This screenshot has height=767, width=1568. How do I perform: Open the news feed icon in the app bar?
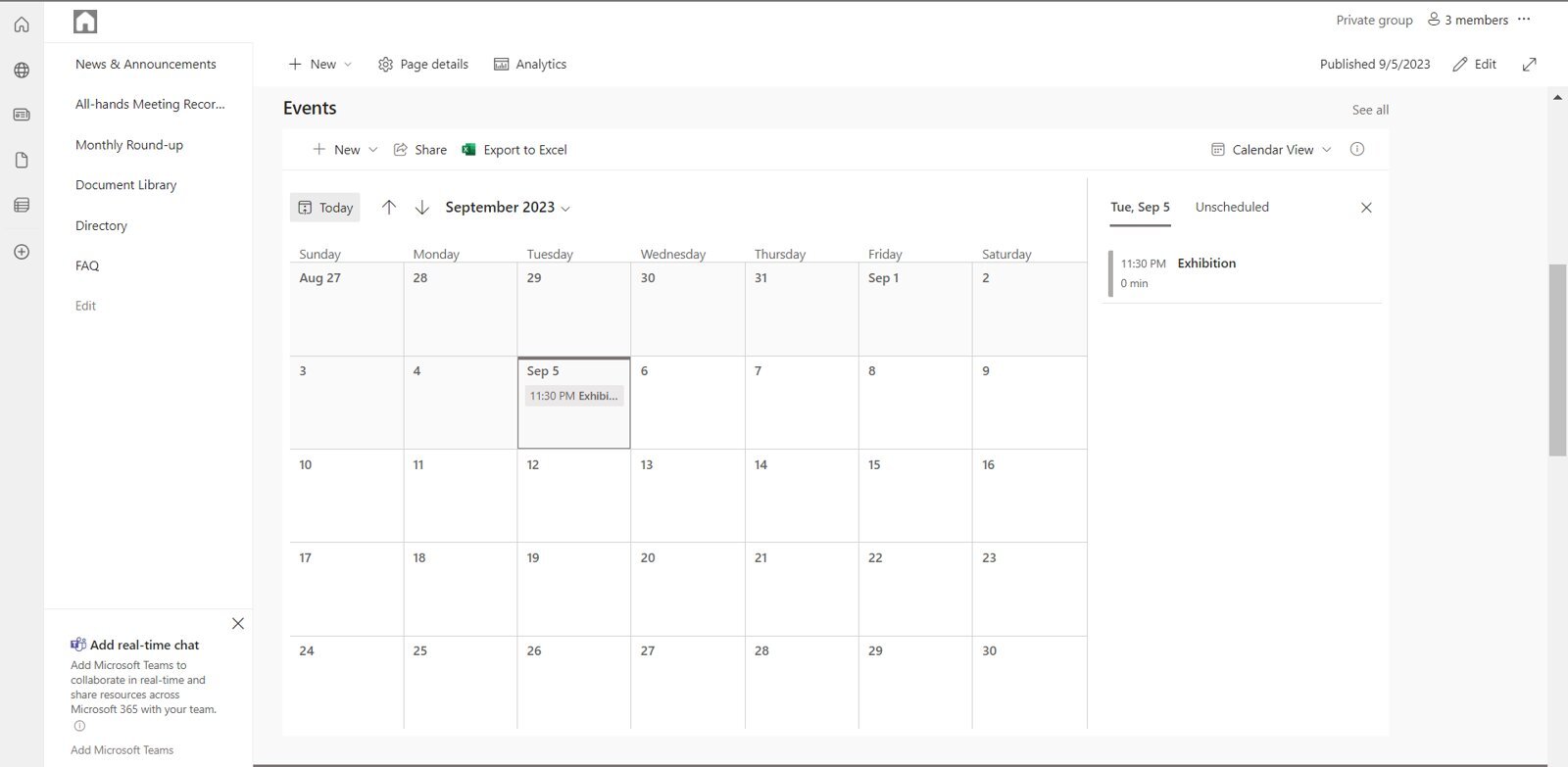point(22,115)
